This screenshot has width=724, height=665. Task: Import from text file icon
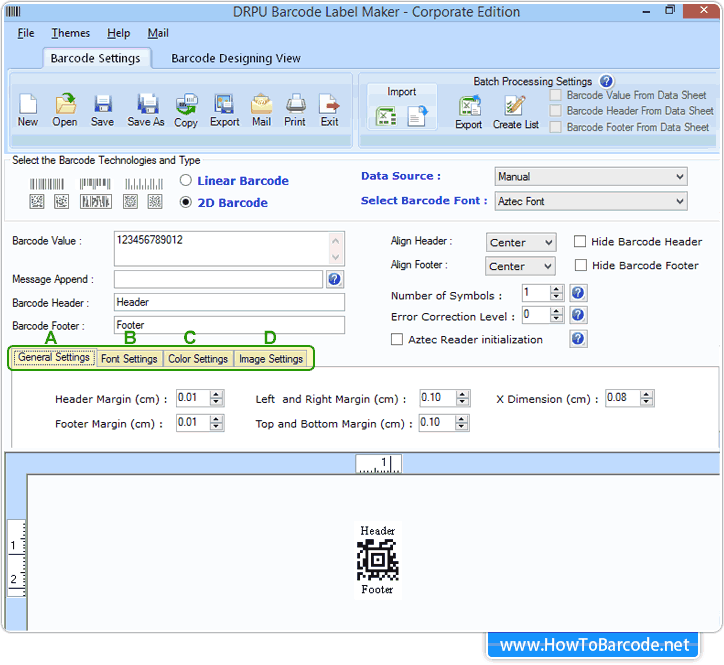pos(418,116)
